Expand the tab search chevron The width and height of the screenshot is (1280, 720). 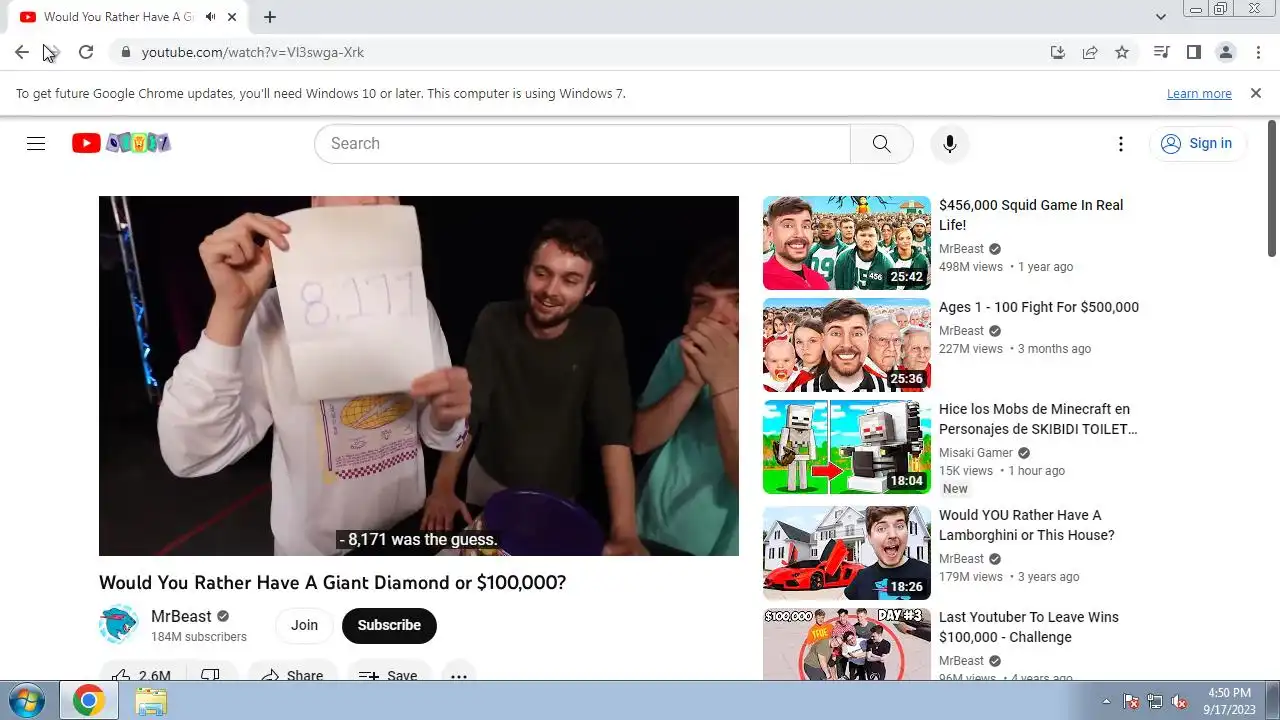coord(1160,17)
